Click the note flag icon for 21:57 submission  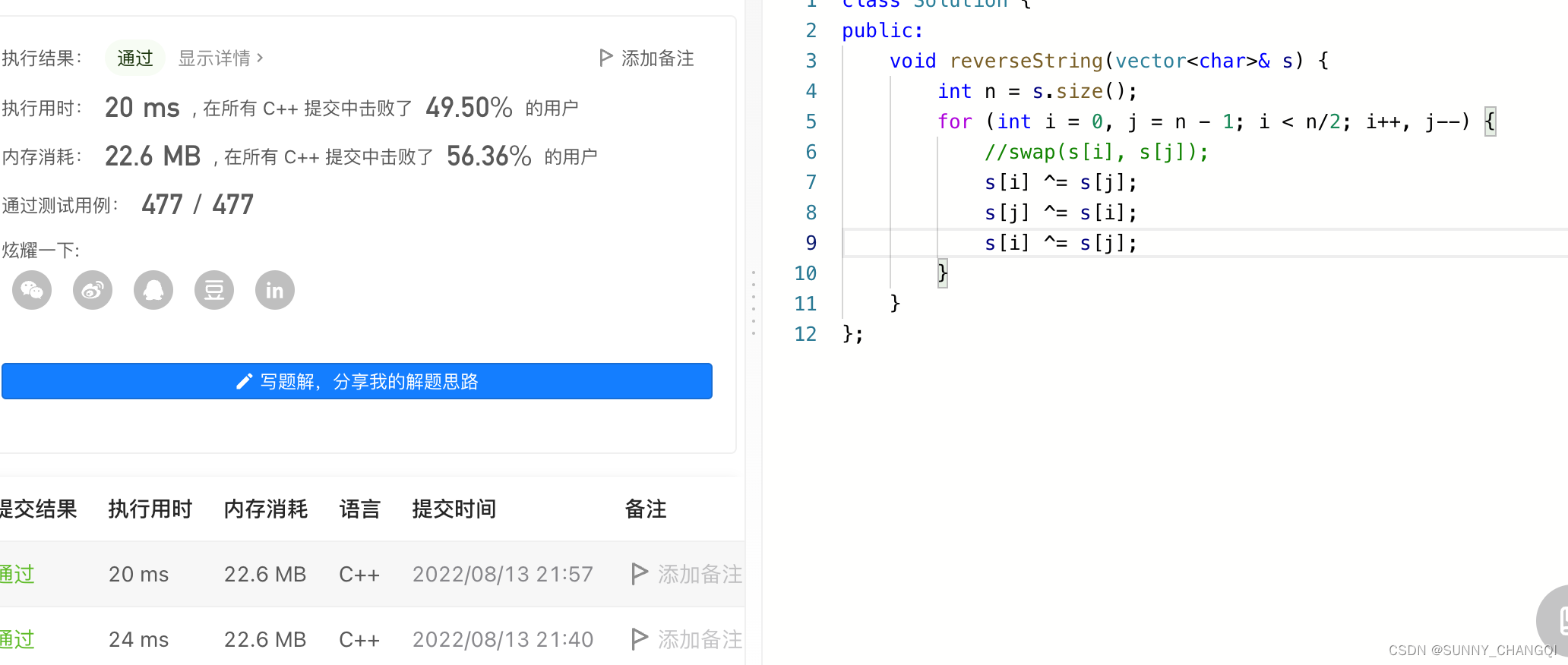[640, 574]
